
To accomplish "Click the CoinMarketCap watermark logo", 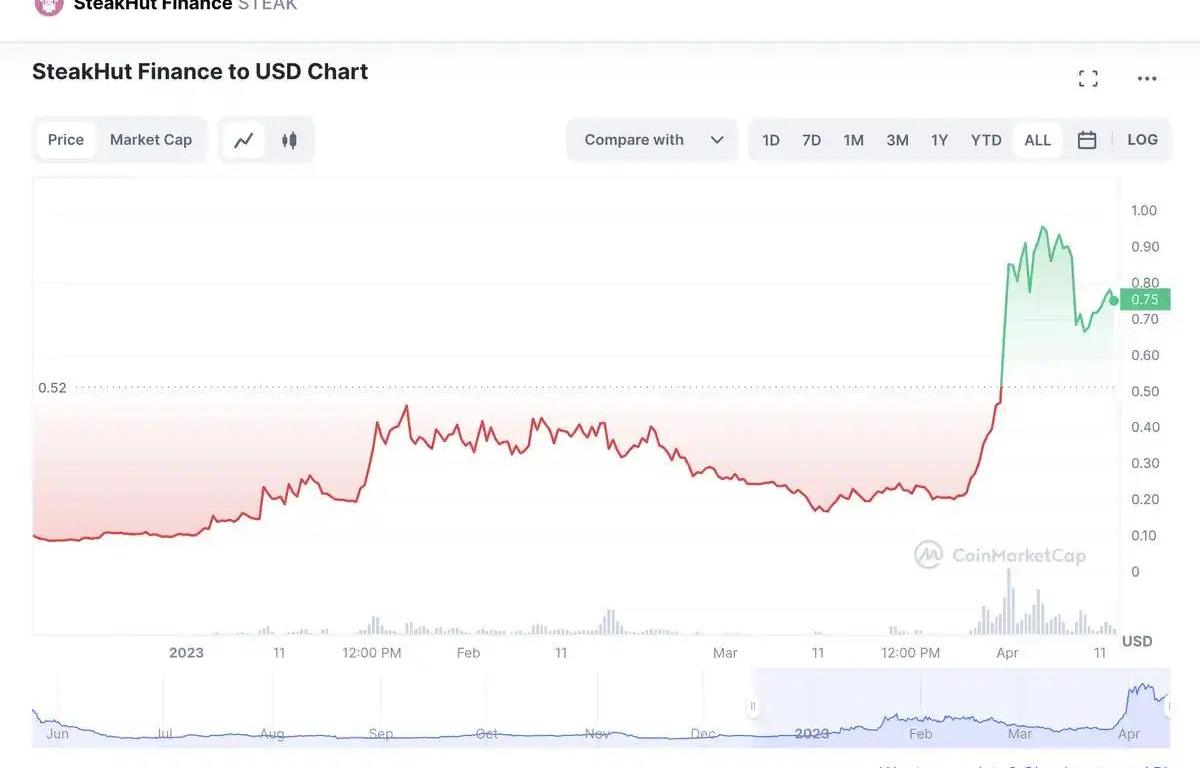I will 928,555.
